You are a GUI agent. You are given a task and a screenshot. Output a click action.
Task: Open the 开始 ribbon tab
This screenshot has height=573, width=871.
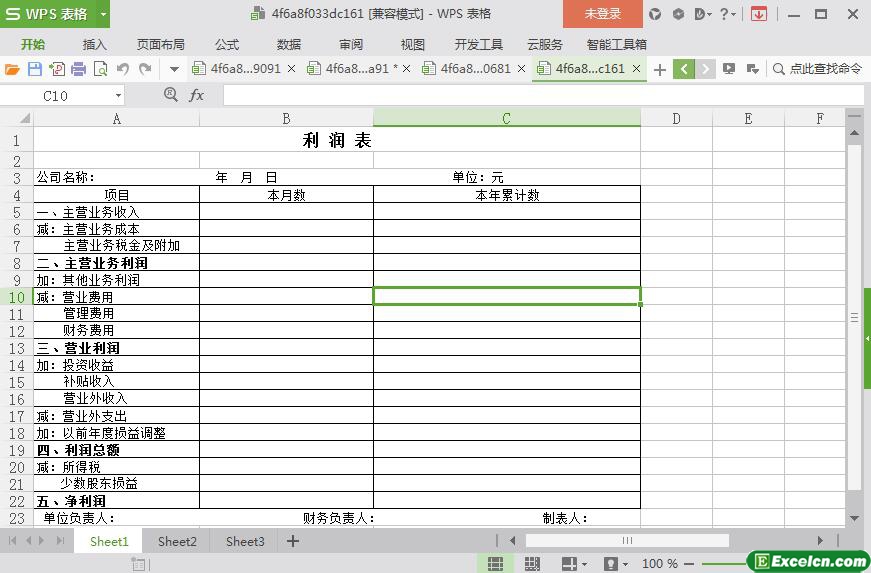33,44
